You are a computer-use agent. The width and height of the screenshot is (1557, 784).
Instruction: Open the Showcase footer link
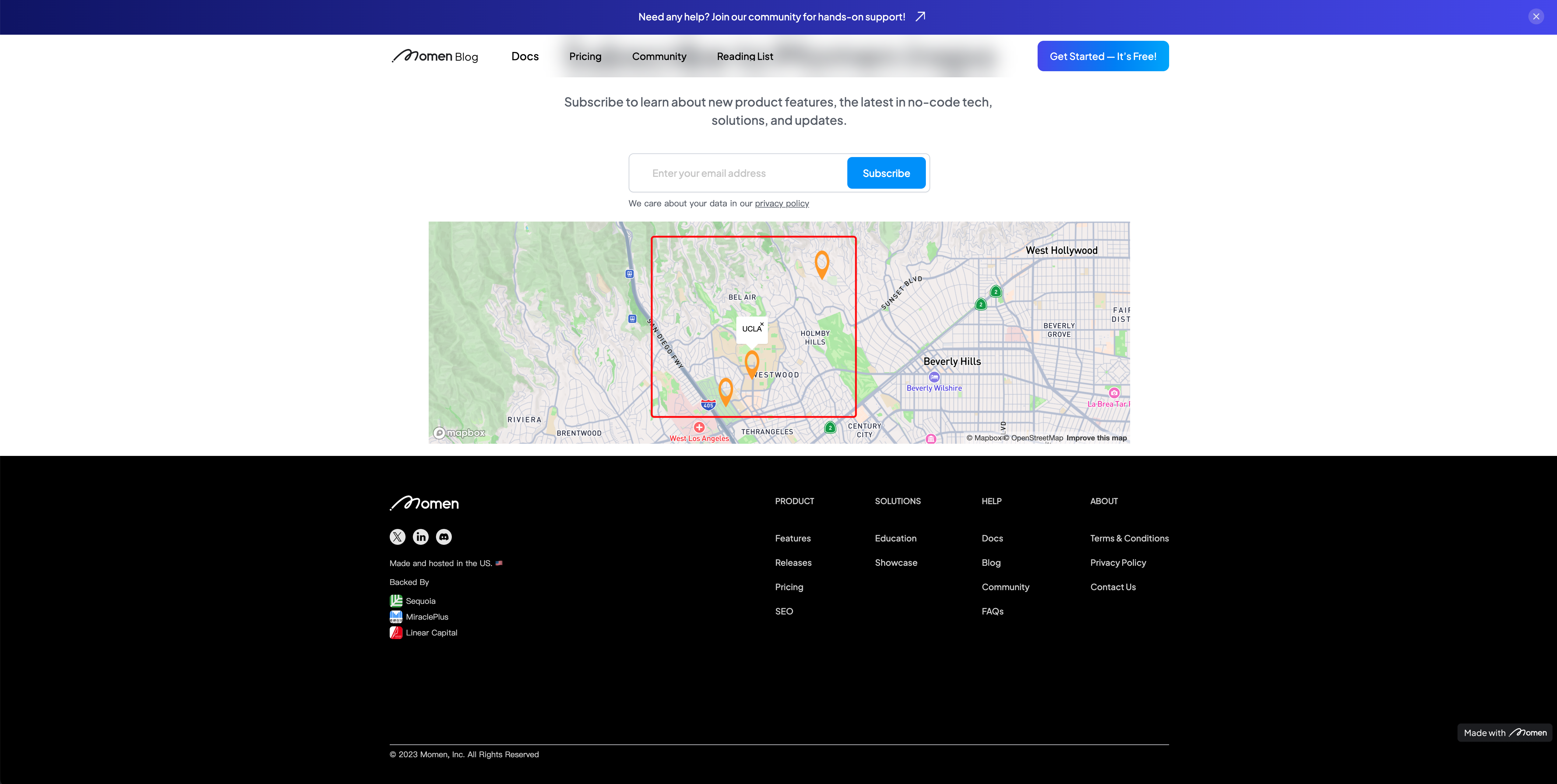point(896,562)
